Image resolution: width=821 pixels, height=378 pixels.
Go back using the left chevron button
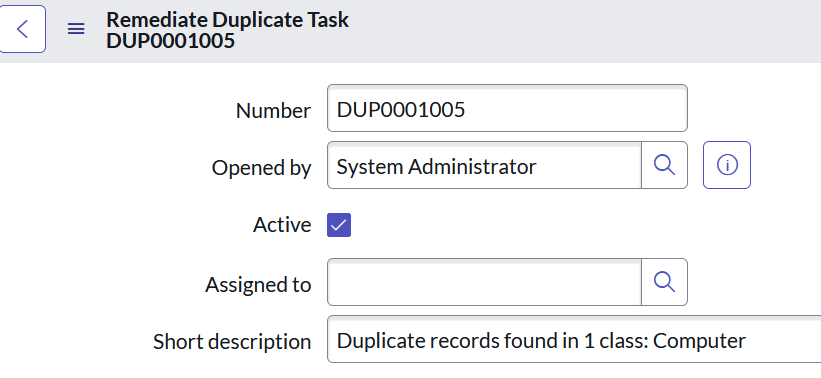pyautogui.click(x=22, y=29)
